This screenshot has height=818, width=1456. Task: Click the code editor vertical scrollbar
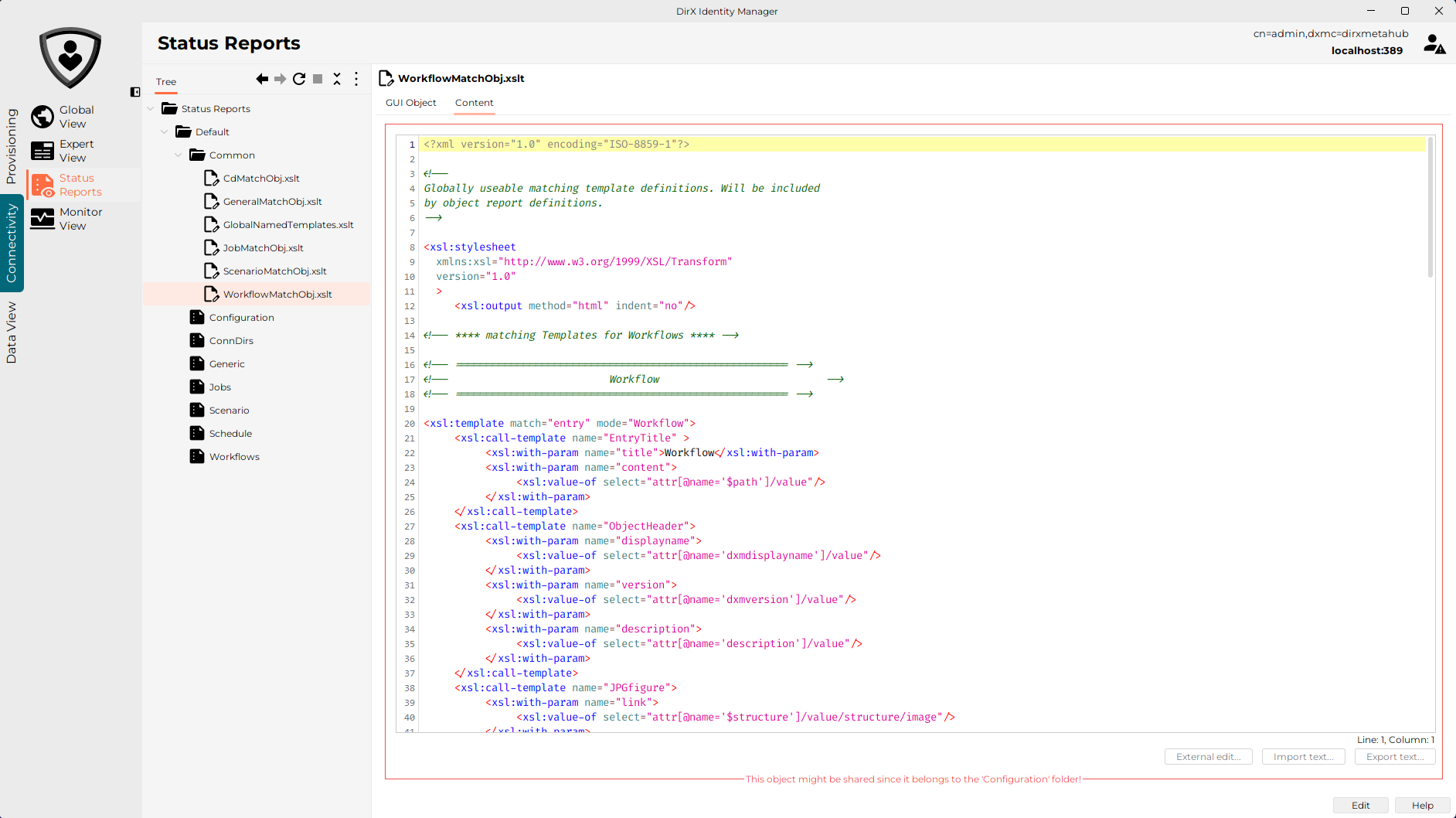1430,207
